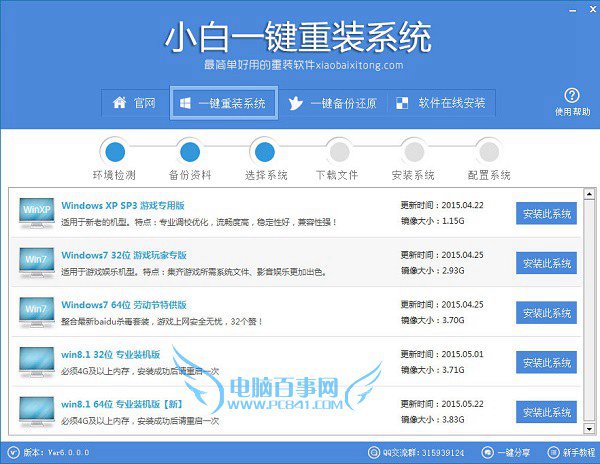Click the 一键分享 share icon
The height and width of the screenshot is (464, 600).
pyautogui.click(x=488, y=452)
